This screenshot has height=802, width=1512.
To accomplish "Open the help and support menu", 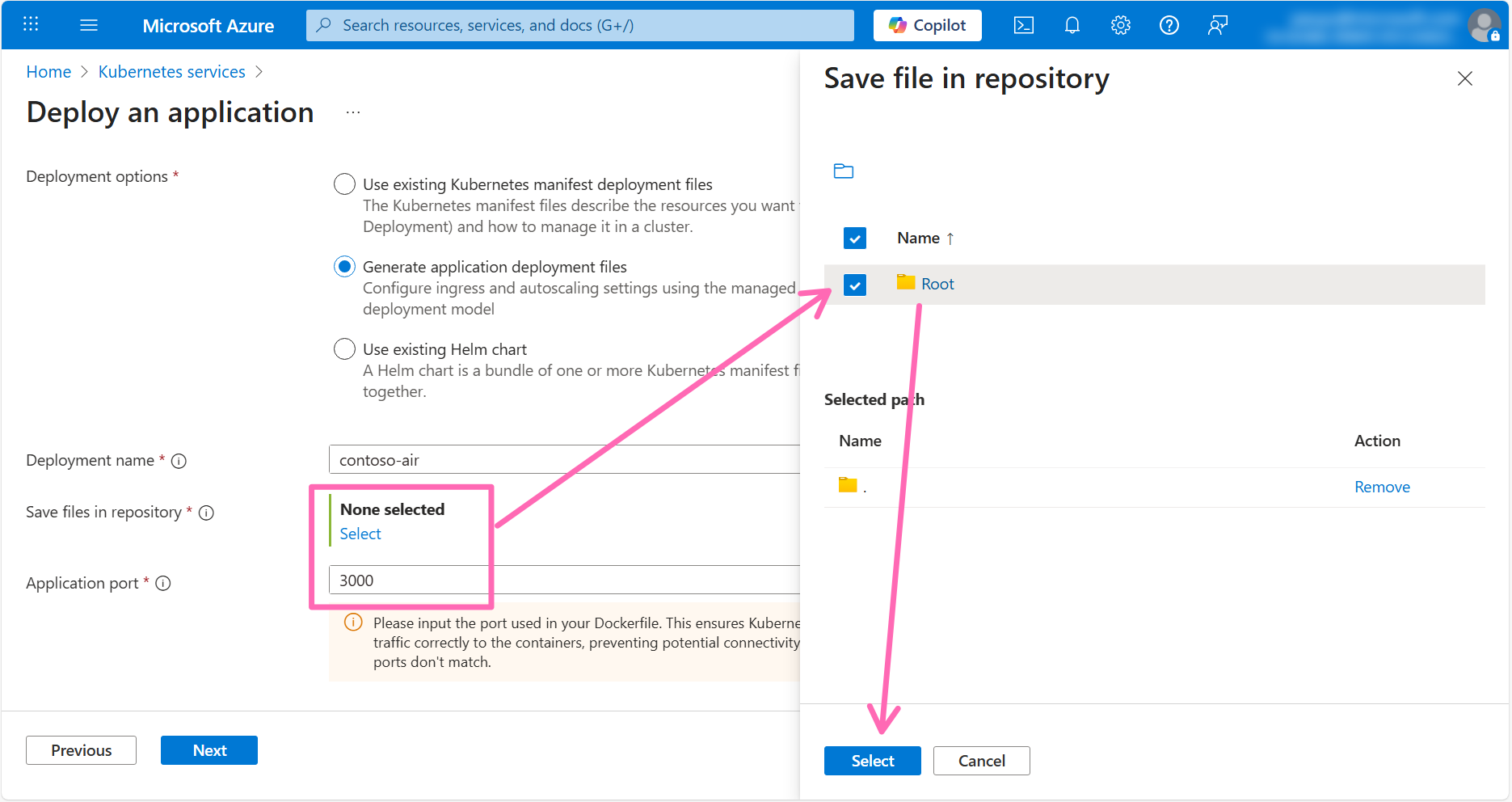I will (1169, 25).
